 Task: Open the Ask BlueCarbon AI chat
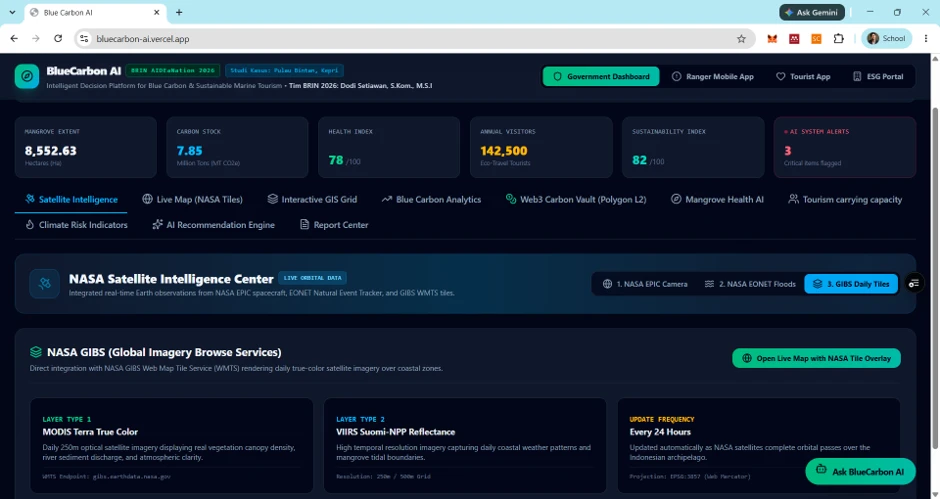click(860, 471)
